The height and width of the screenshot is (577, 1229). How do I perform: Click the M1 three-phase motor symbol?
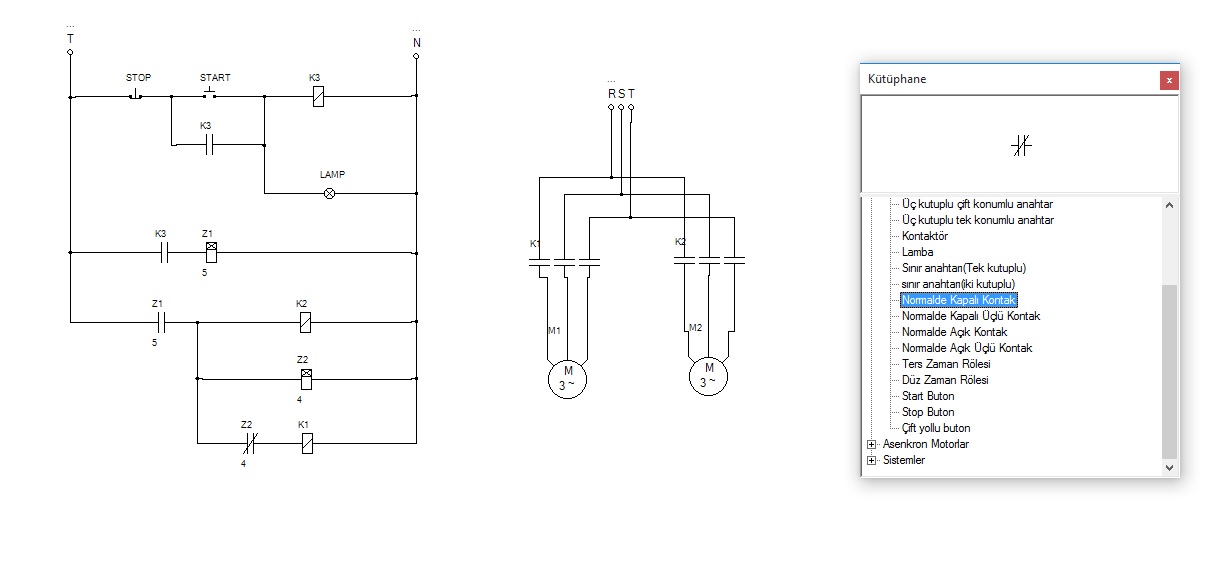pos(567,378)
